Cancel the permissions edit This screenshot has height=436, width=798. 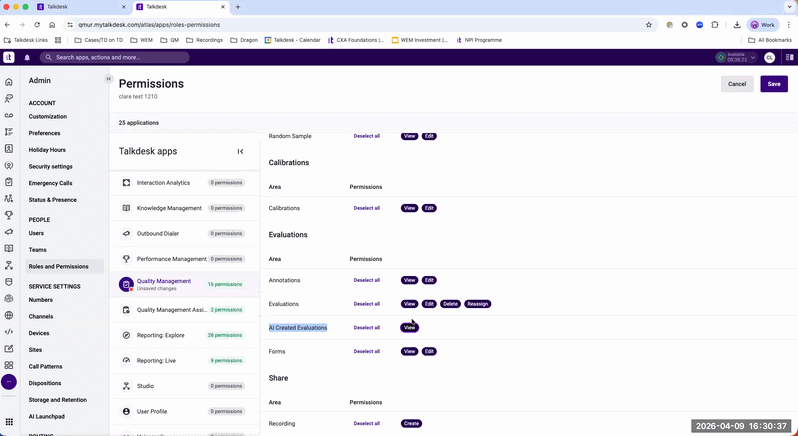click(x=737, y=84)
